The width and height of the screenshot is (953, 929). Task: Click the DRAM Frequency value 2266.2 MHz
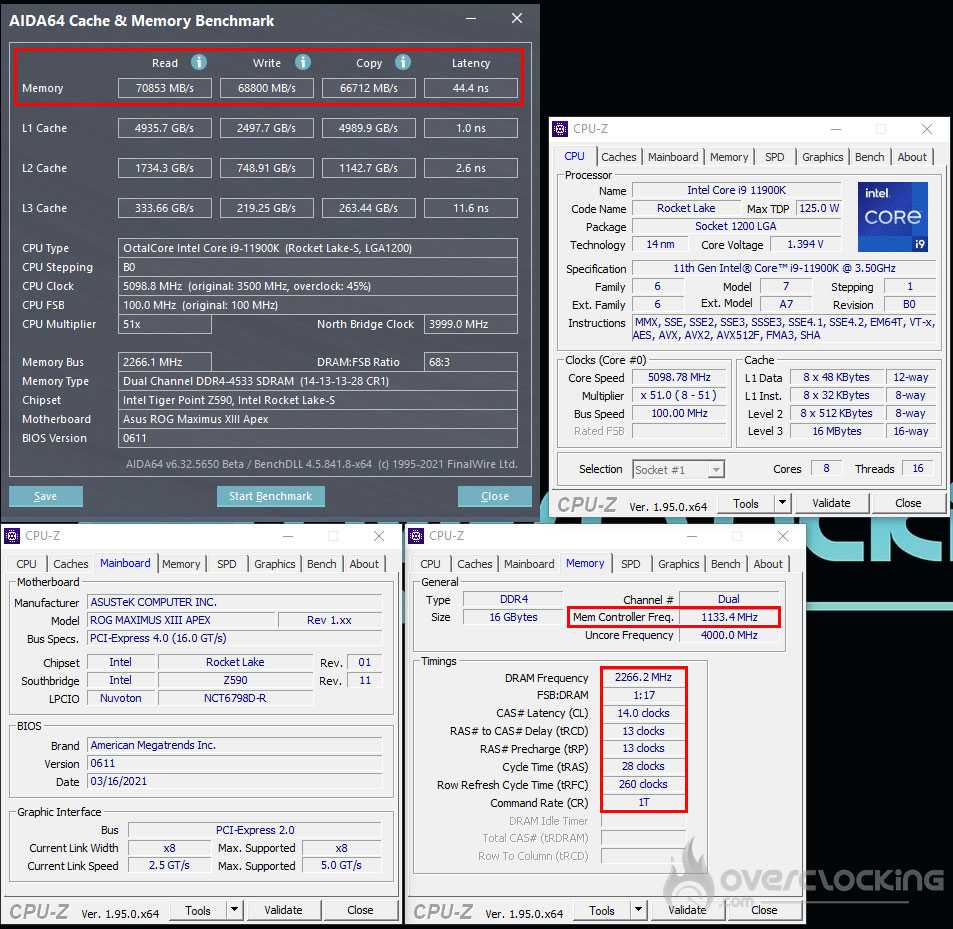(643, 677)
